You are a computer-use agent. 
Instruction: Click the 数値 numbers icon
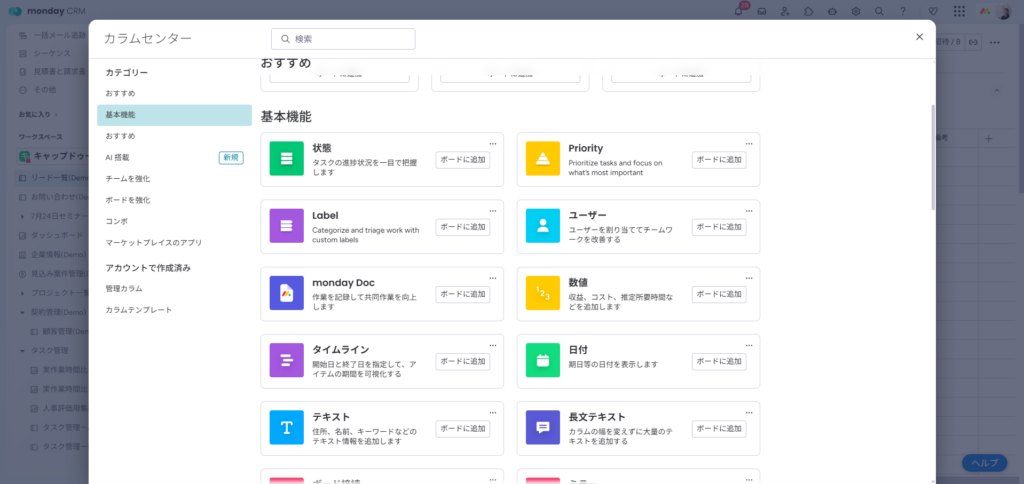point(543,293)
